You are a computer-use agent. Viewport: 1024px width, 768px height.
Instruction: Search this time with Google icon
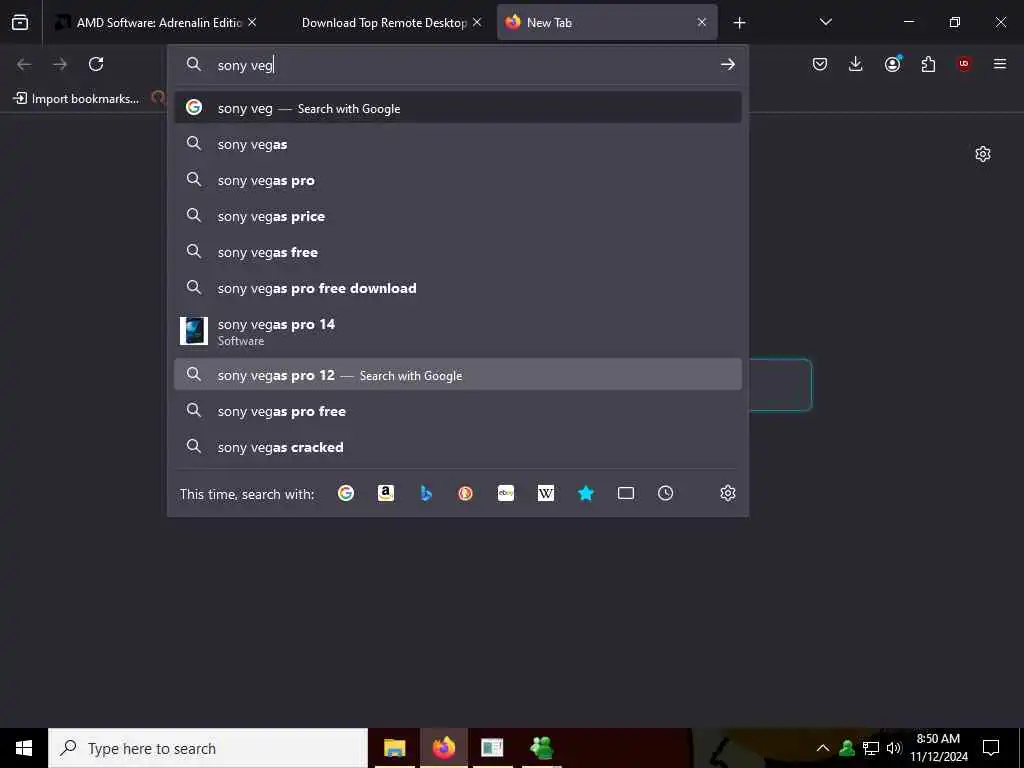346,493
